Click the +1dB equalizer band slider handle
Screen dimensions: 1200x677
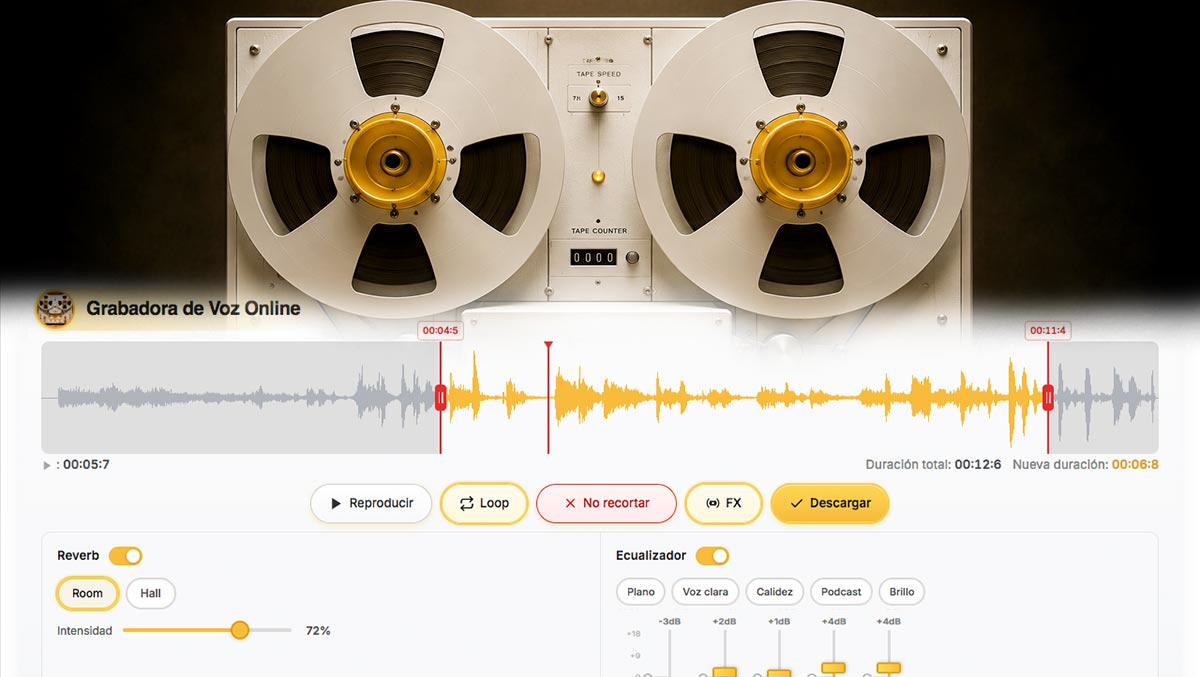pos(778,674)
